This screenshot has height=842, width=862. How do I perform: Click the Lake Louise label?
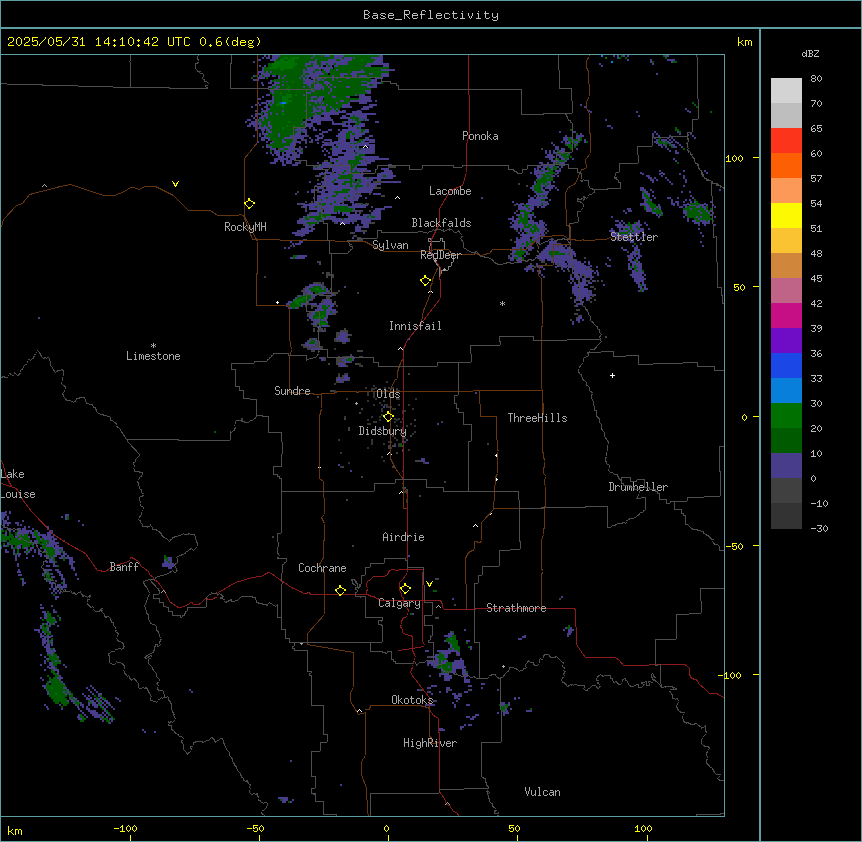[x=18, y=484]
